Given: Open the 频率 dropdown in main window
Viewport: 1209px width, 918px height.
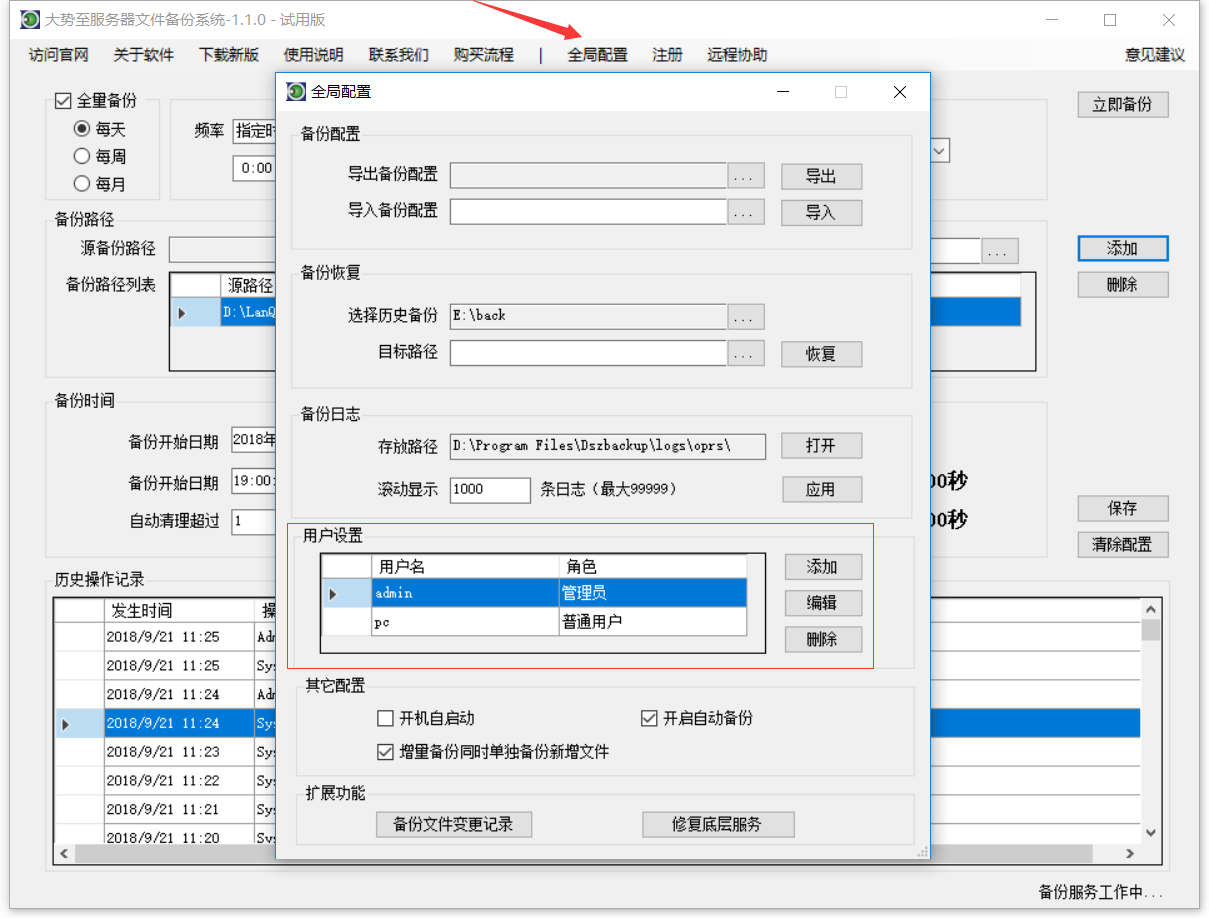Looking at the screenshot, I should coord(254,131).
